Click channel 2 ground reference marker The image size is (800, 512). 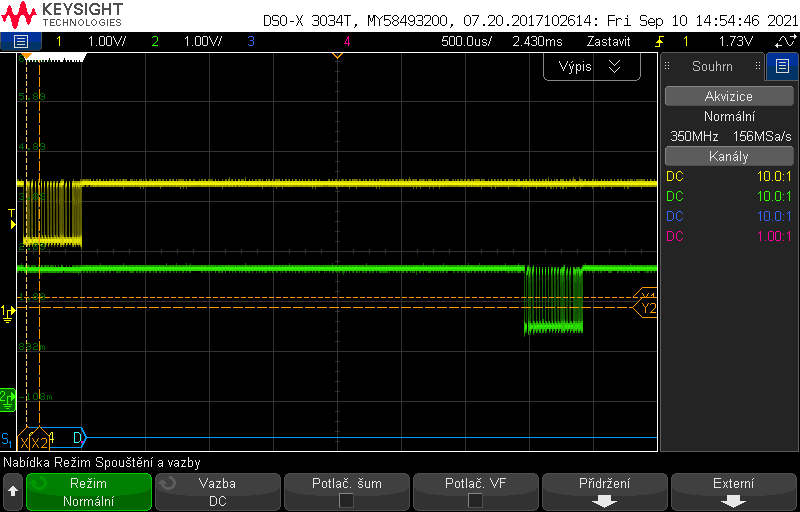point(8,399)
